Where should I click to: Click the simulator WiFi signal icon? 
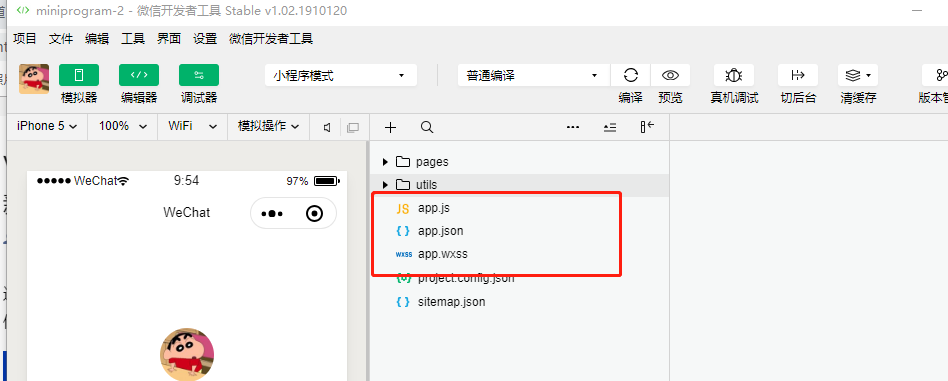[124, 181]
